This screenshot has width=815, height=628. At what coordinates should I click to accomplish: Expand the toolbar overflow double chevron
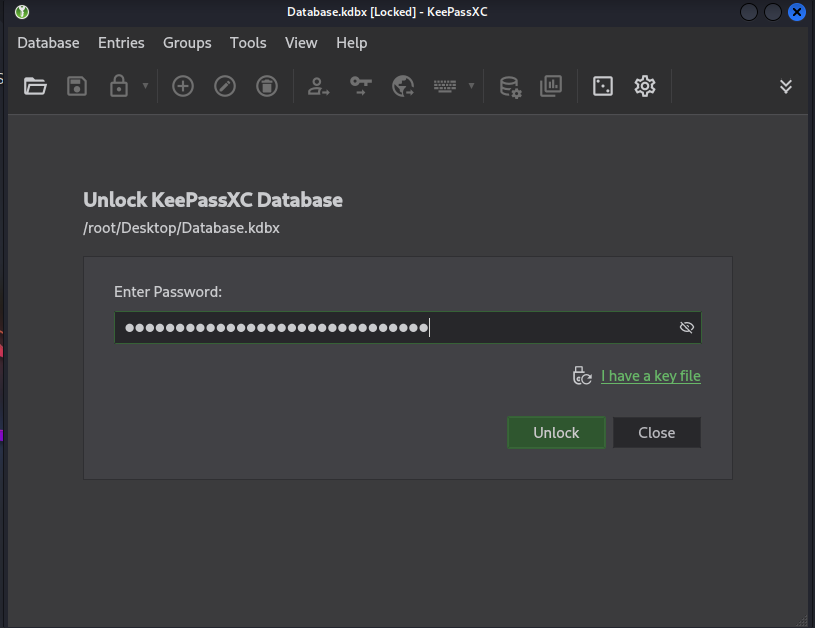tap(786, 86)
